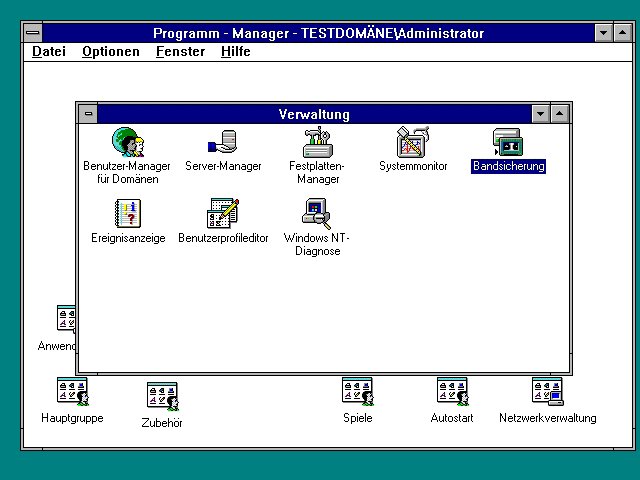Viewport: 640px width, 480px height.
Task: Click the highlighted Bandsicherung label
Action: tap(509, 166)
